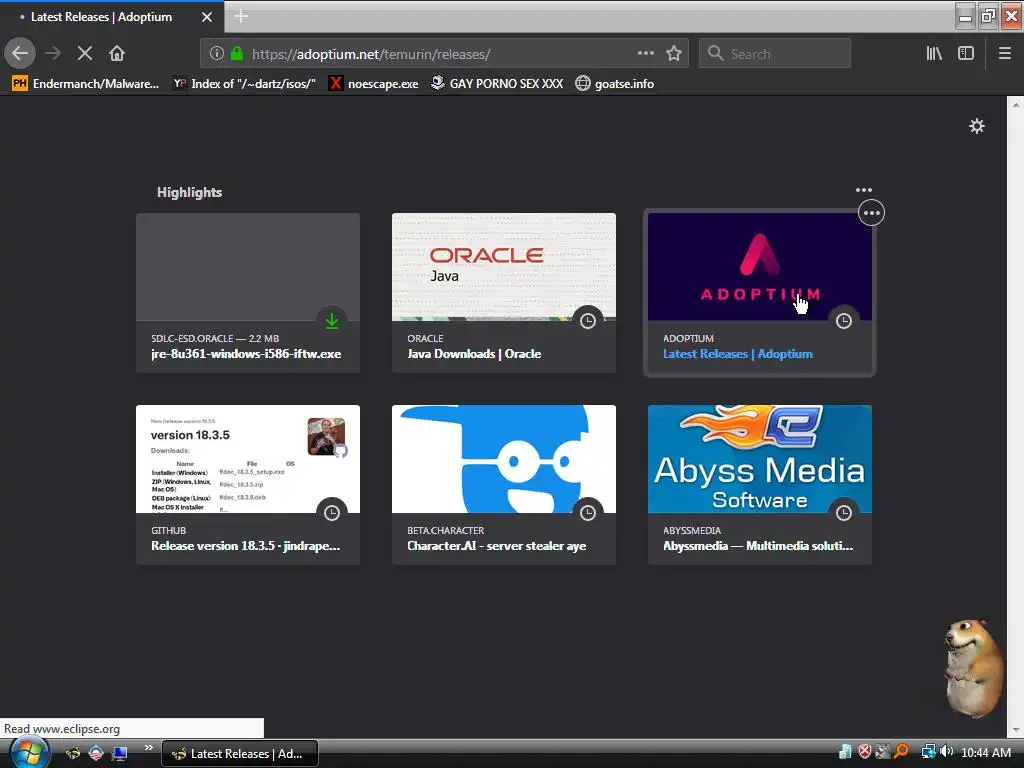Open the Abyss Media Software thumbnail
The width and height of the screenshot is (1024, 768).
(x=760, y=459)
